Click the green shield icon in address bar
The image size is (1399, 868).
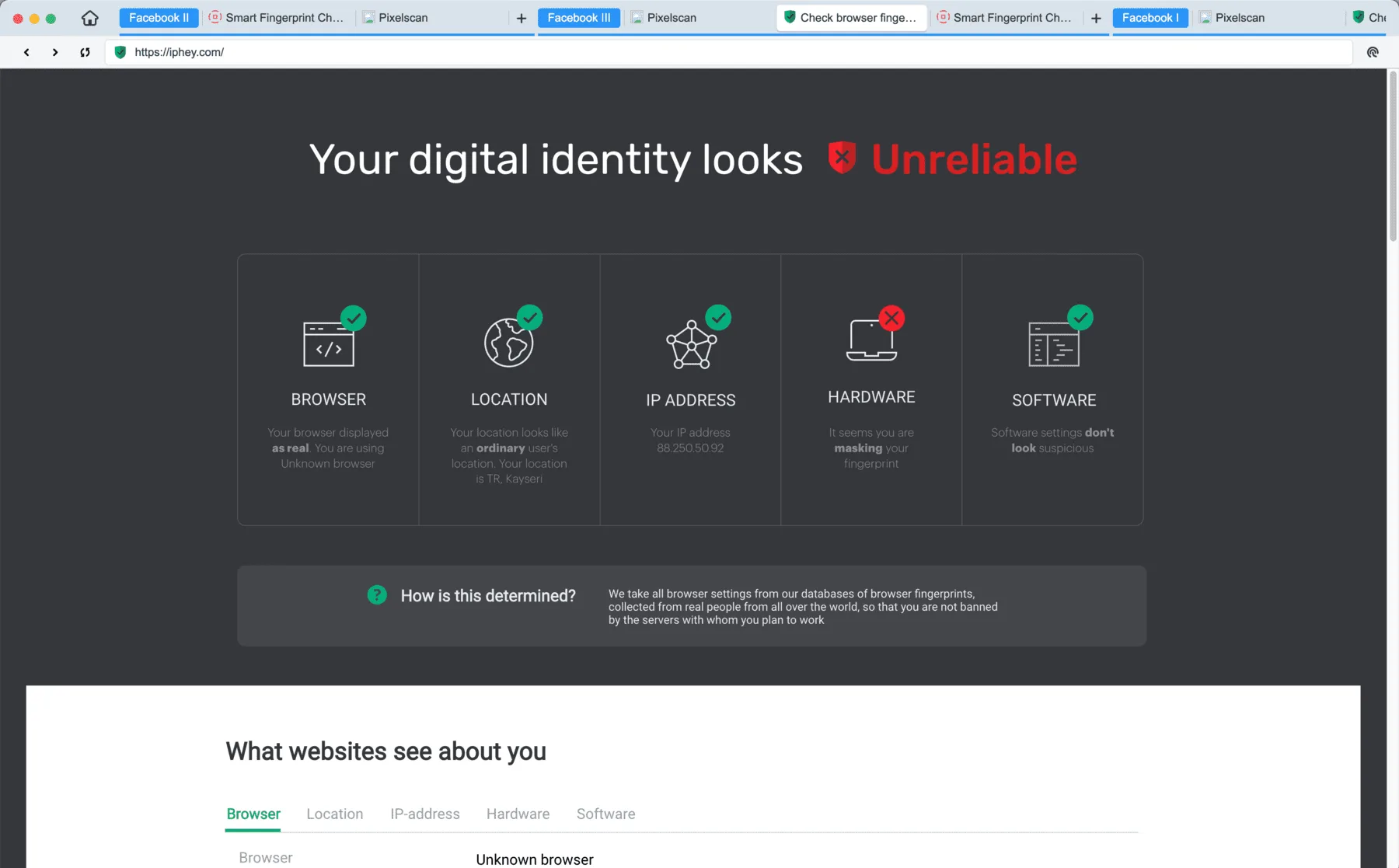120,52
